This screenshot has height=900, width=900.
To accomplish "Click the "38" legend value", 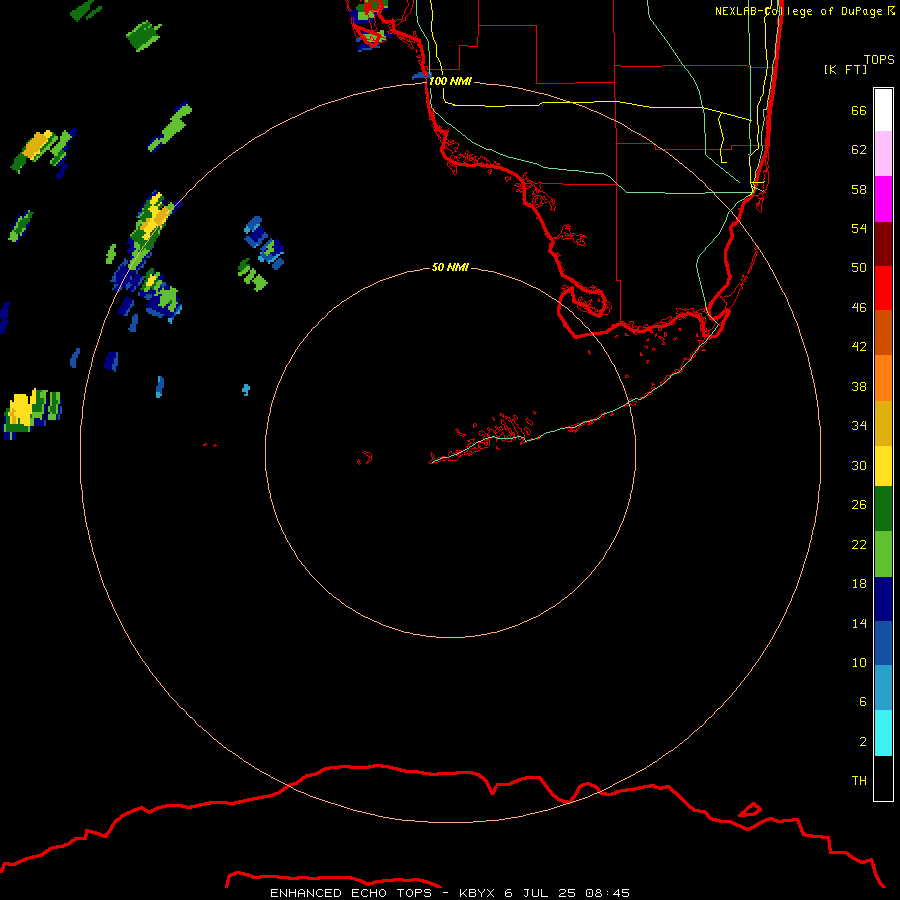I will (859, 386).
